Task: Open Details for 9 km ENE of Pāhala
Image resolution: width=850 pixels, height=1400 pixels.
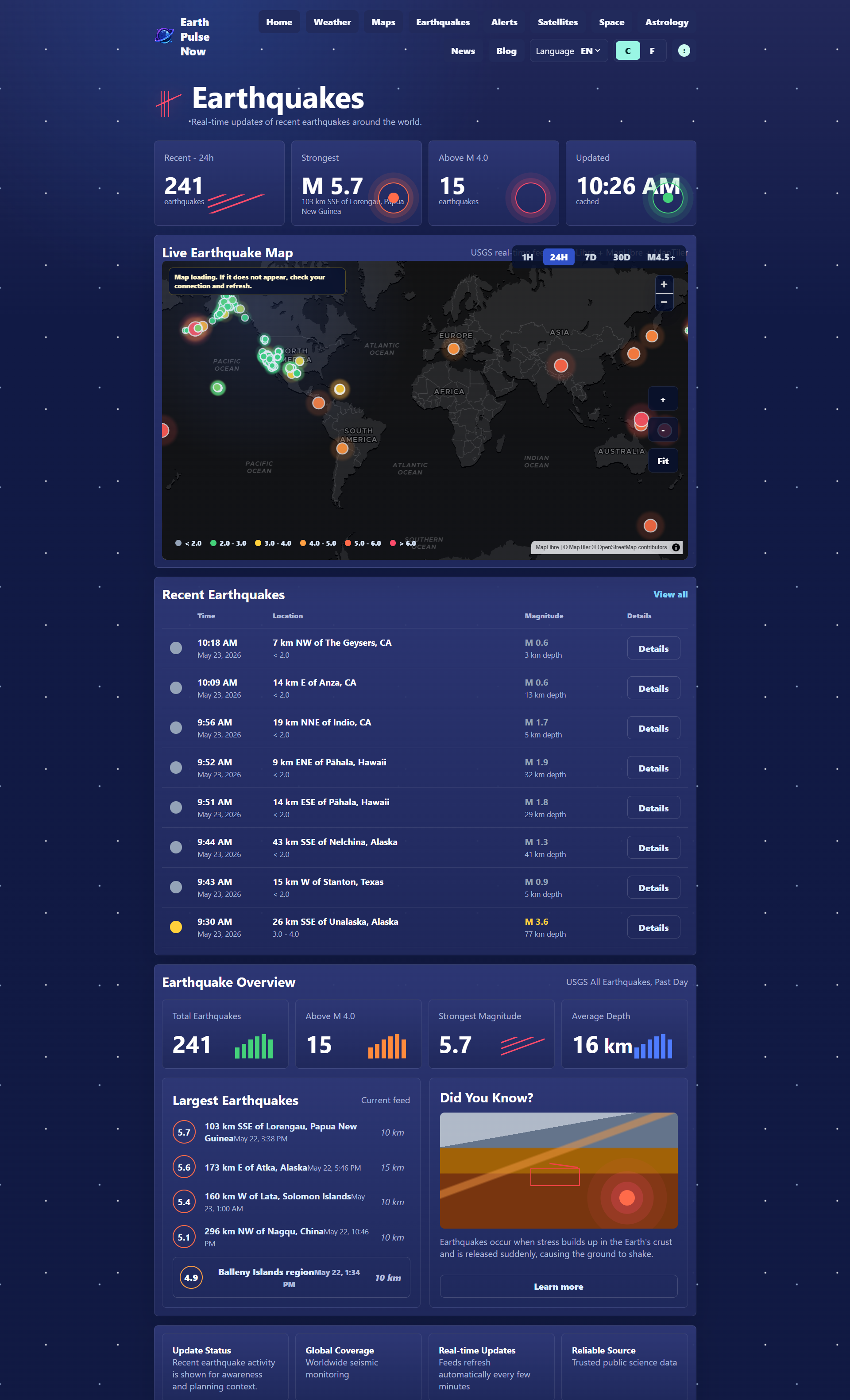Action: coord(653,768)
